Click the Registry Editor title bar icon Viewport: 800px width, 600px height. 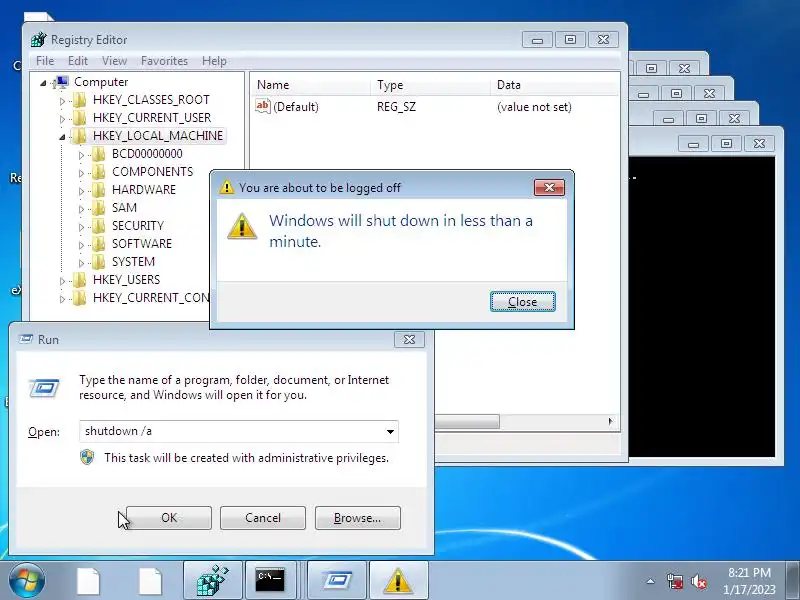(x=38, y=39)
